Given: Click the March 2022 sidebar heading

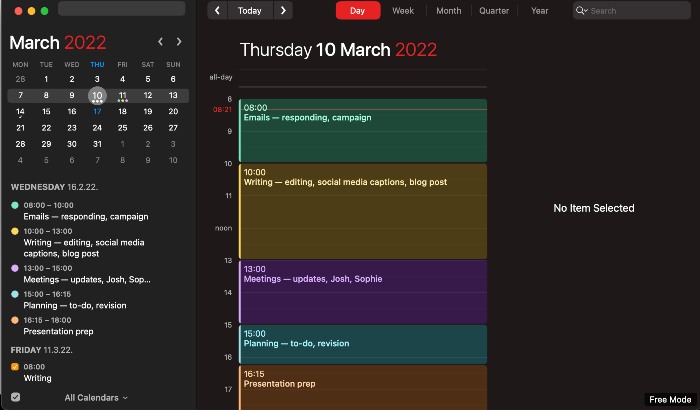Looking at the screenshot, I should pos(58,43).
